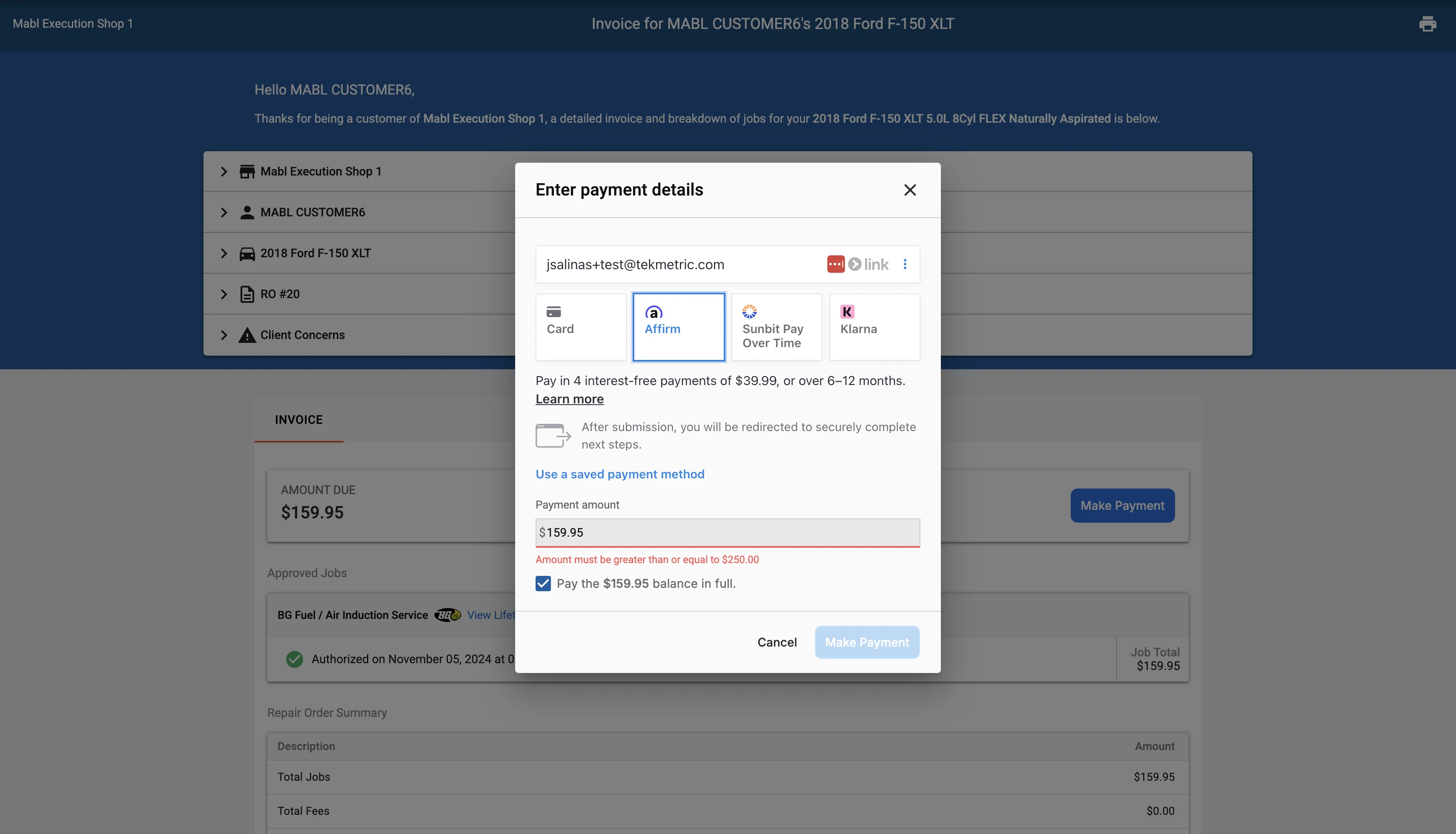Switch to the INVOICE tab
The image size is (1456, 834).
(298, 420)
